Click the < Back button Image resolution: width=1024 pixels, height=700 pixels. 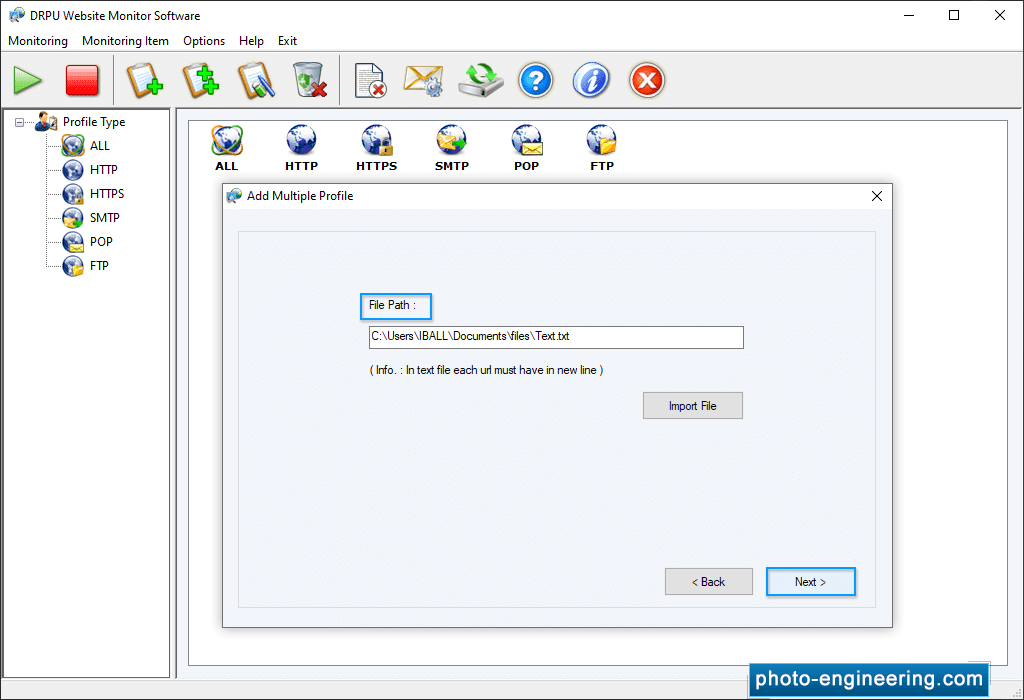coord(709,582)
